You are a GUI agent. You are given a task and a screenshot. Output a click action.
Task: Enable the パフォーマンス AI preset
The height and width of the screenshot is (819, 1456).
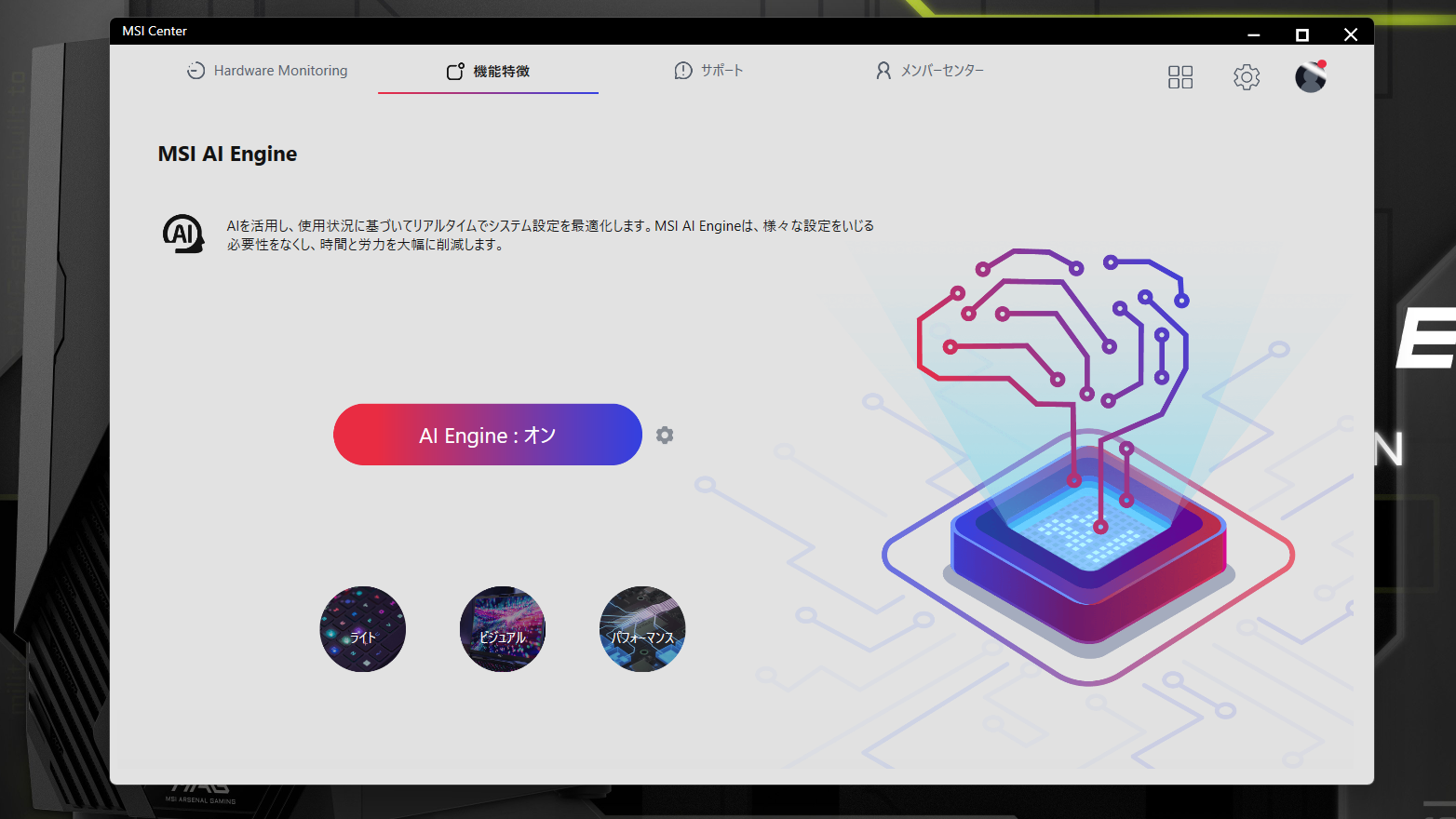(642, 629)
